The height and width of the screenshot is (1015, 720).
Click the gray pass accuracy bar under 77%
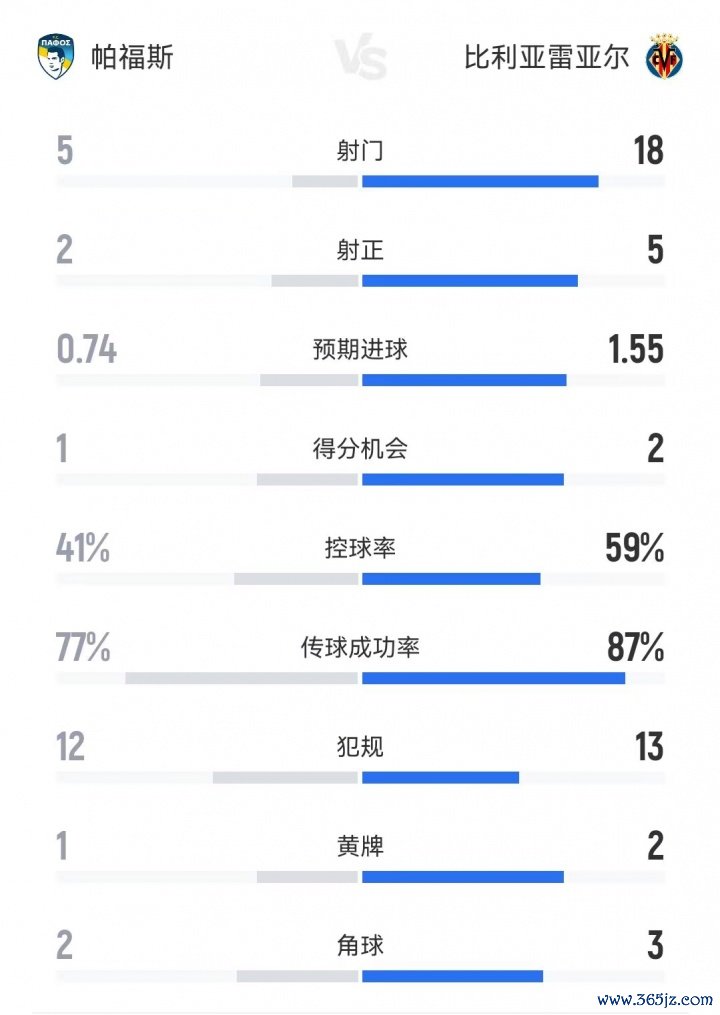coord(241,678)
